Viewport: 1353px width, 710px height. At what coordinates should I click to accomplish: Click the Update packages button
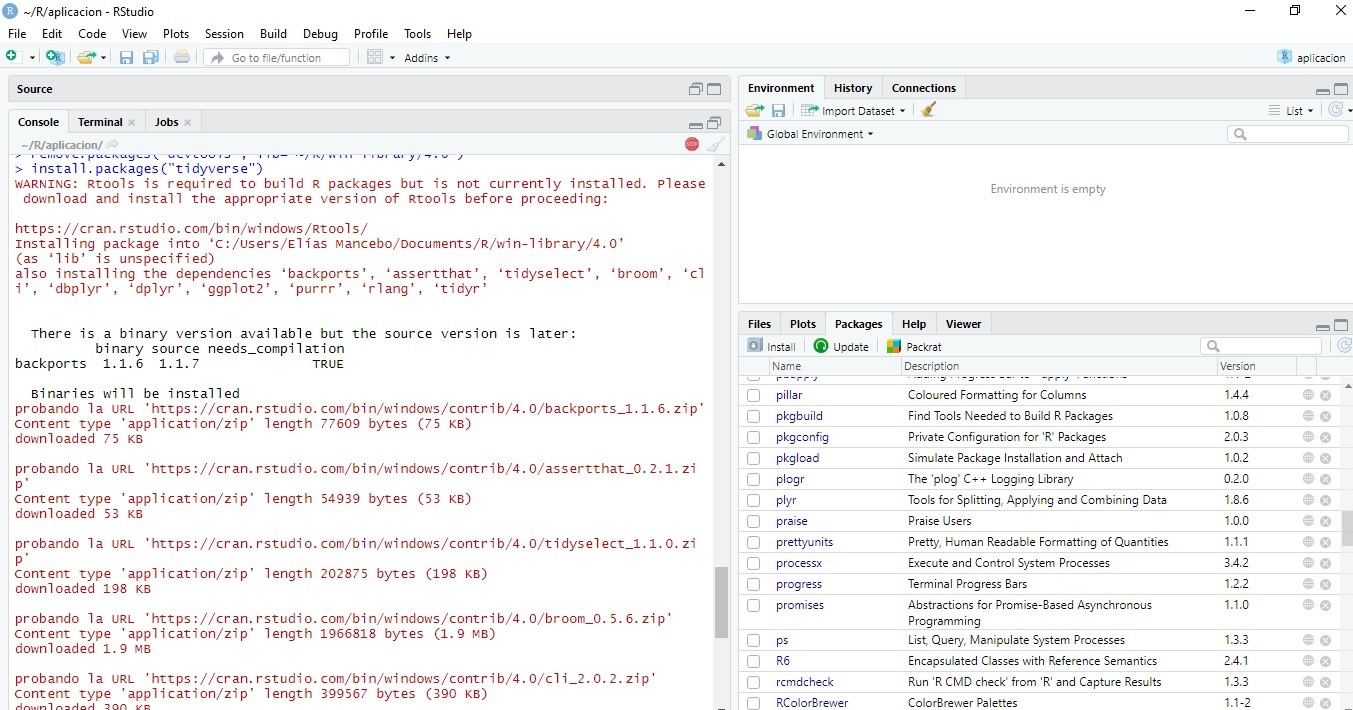[841, 347]
